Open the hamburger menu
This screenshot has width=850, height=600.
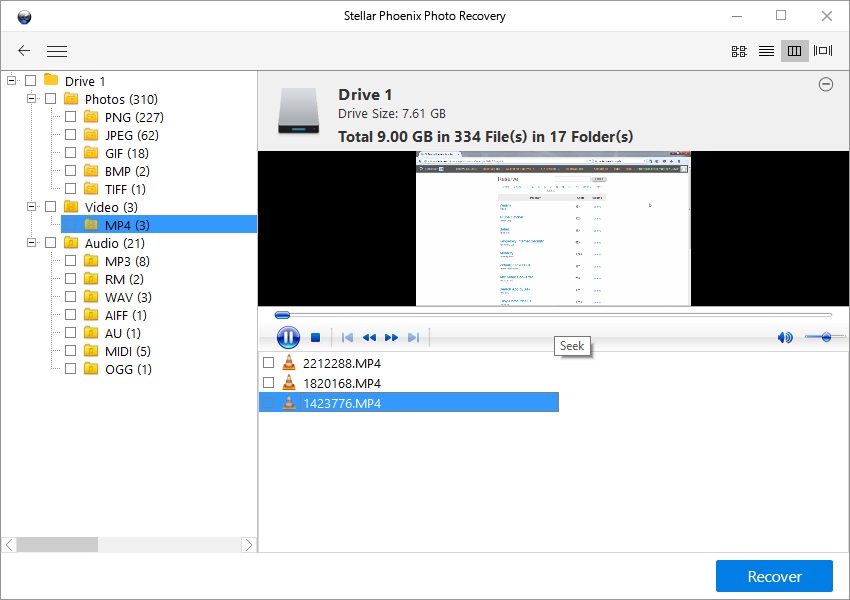click(x=57, y=51)
